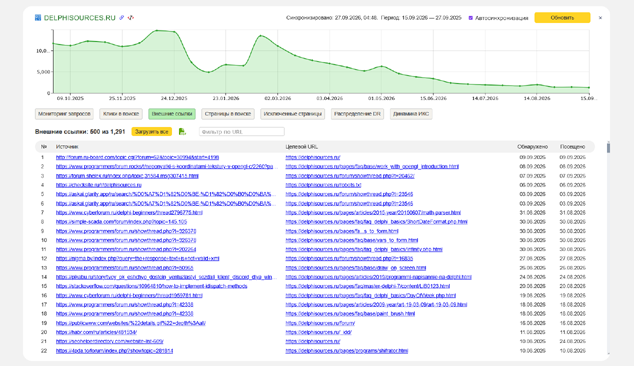Image resolution: width=634 pixels, height=366 pixels.
Task: Click the Посещено column header
Action: point(573,146)
